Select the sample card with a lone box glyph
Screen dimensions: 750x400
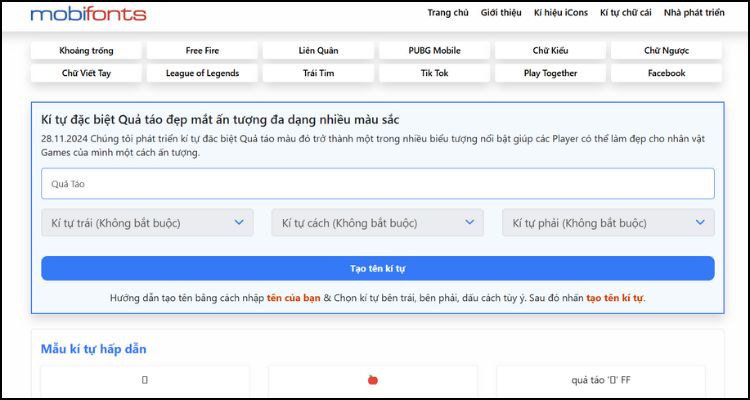(x=144, y=380)
